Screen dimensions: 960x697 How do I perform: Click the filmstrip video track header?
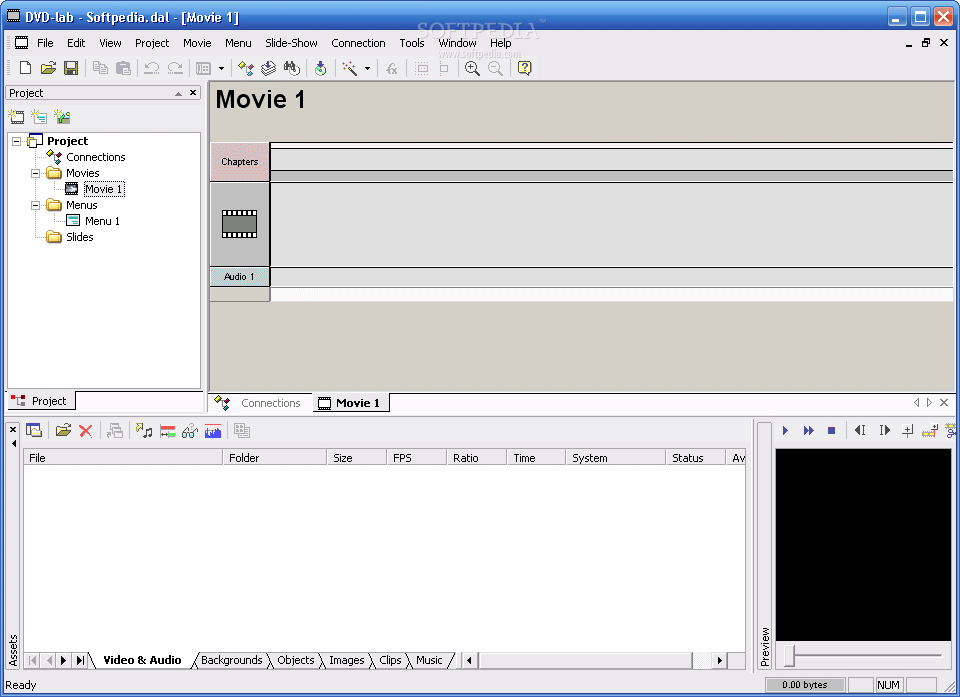pos(239,224)
